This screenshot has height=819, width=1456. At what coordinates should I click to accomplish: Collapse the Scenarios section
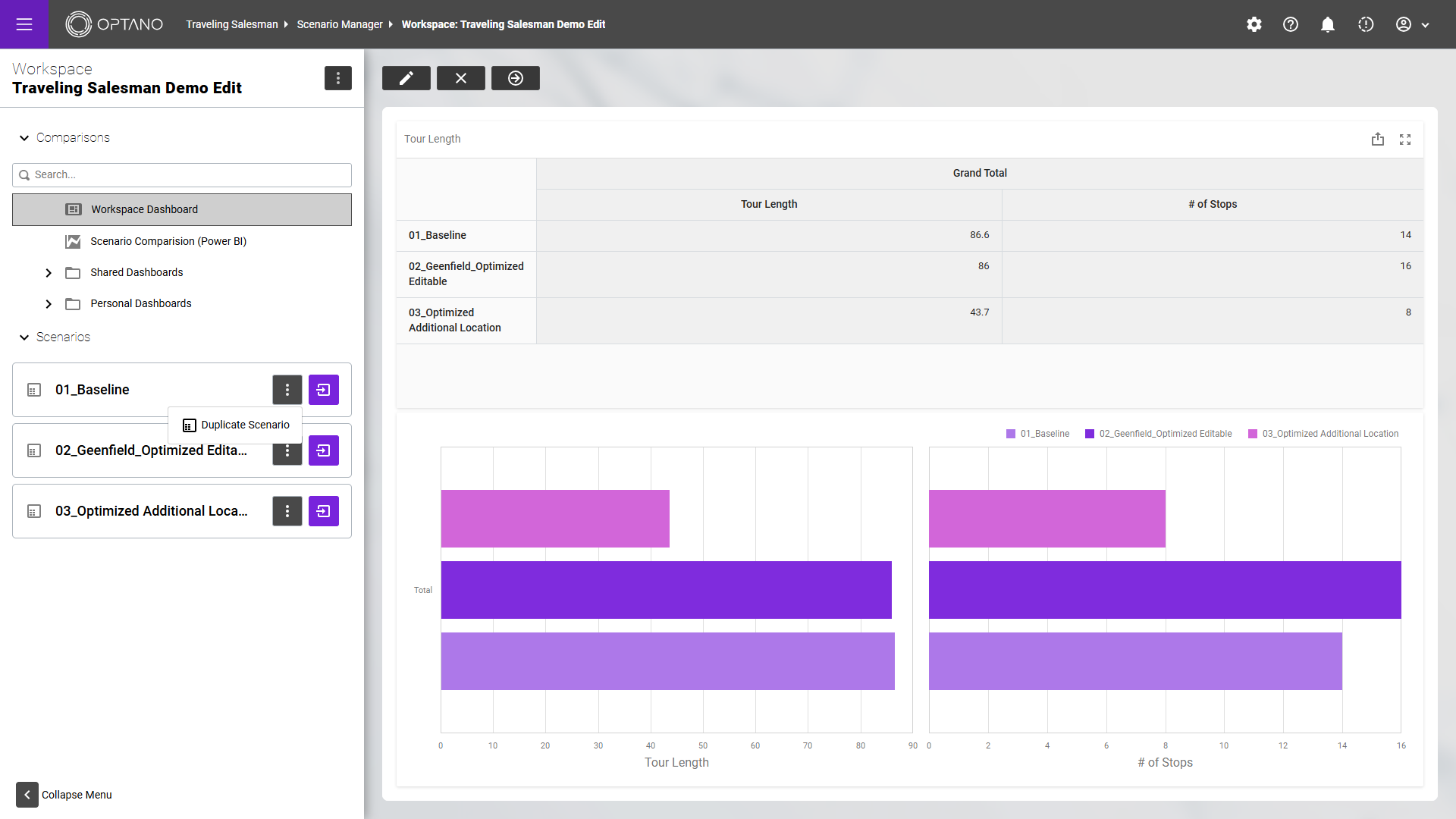click(24, 337)
